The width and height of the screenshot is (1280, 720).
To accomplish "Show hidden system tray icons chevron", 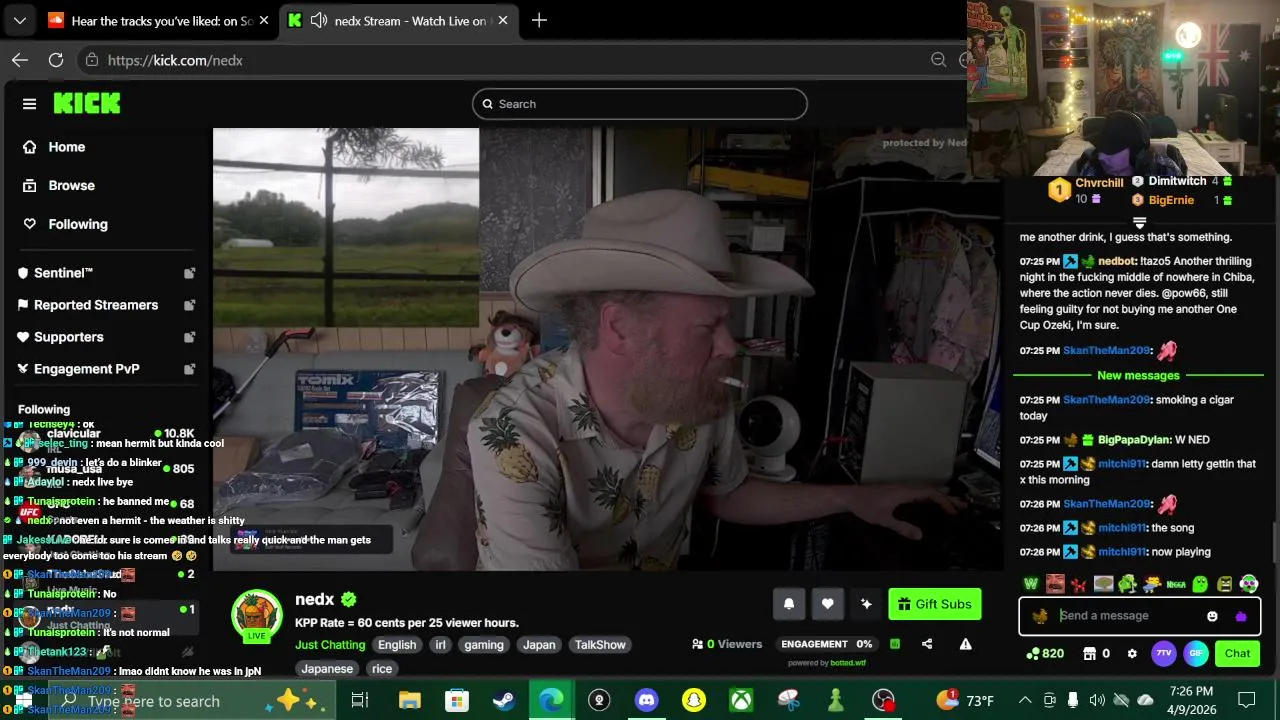I will [x=1025, y=701].
